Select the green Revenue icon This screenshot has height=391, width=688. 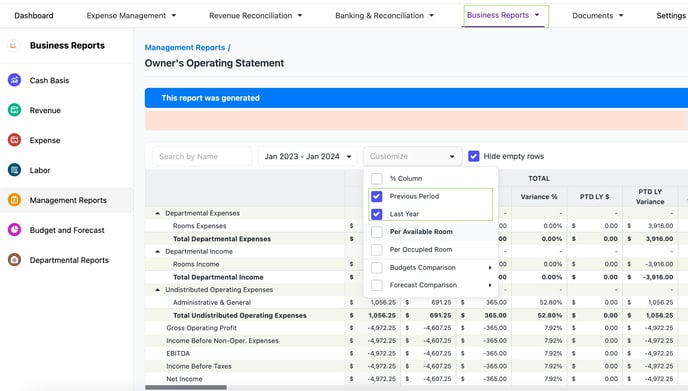pos(14,110)
